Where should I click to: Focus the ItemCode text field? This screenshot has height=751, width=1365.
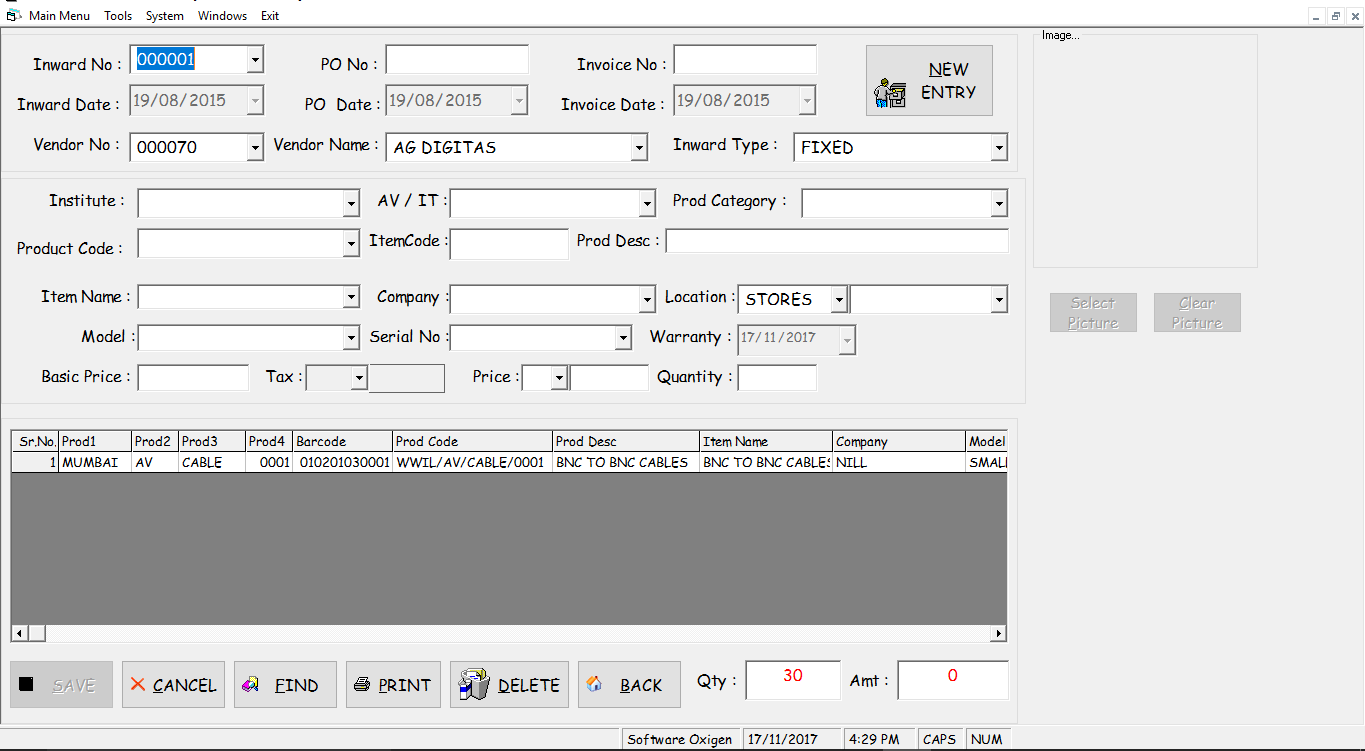point(509,244)
